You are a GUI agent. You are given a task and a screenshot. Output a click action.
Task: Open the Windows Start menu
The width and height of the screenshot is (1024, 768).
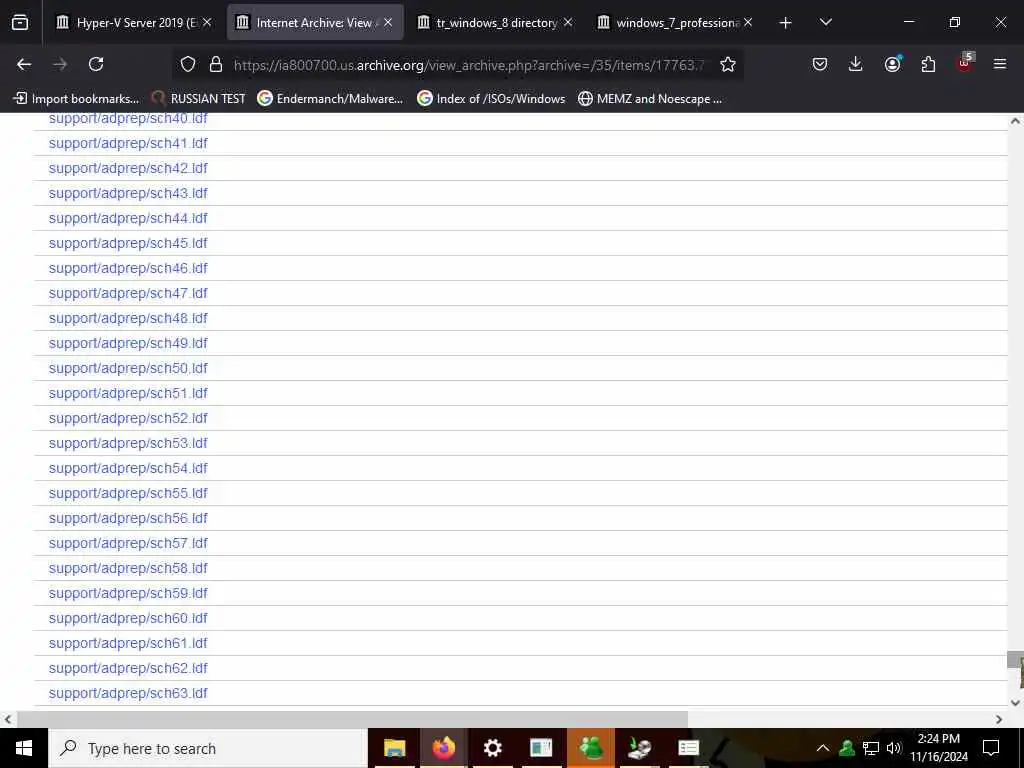(24, 748)
